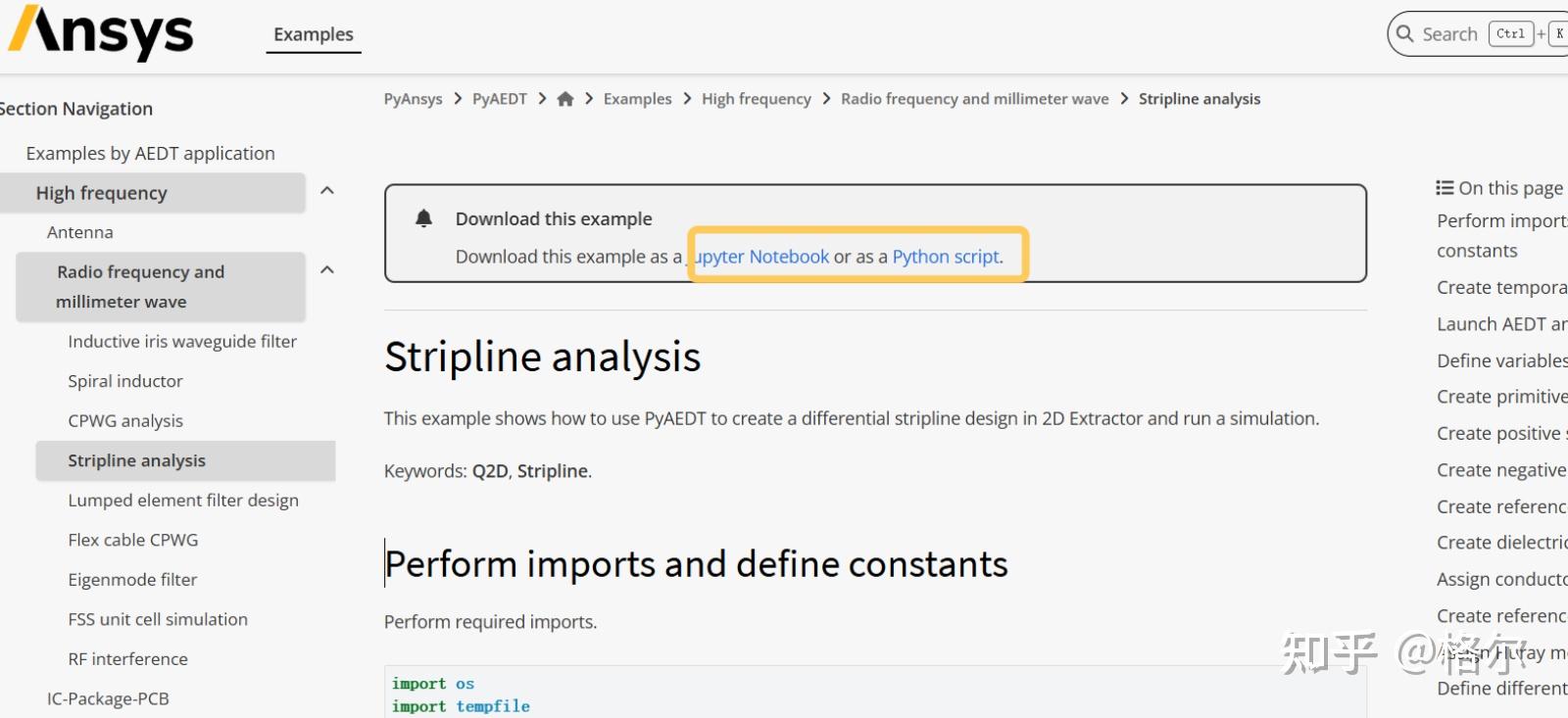Collapse Radio frequency and millimeter wave chevron
1568x718 pixels.
pos(327,270)
